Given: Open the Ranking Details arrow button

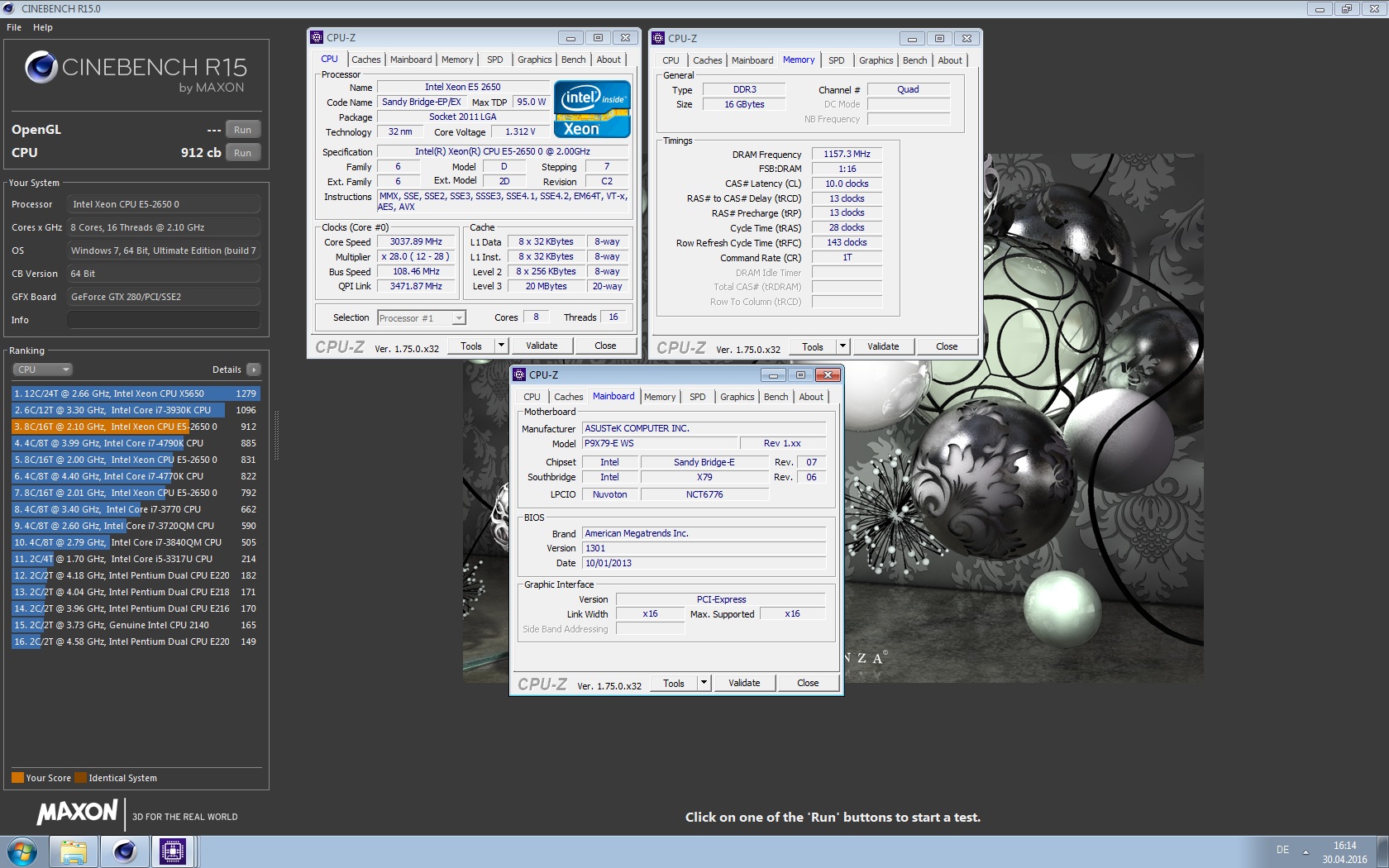Looking at the screenshot, I should pyautogui.click(x=254, y=370).
